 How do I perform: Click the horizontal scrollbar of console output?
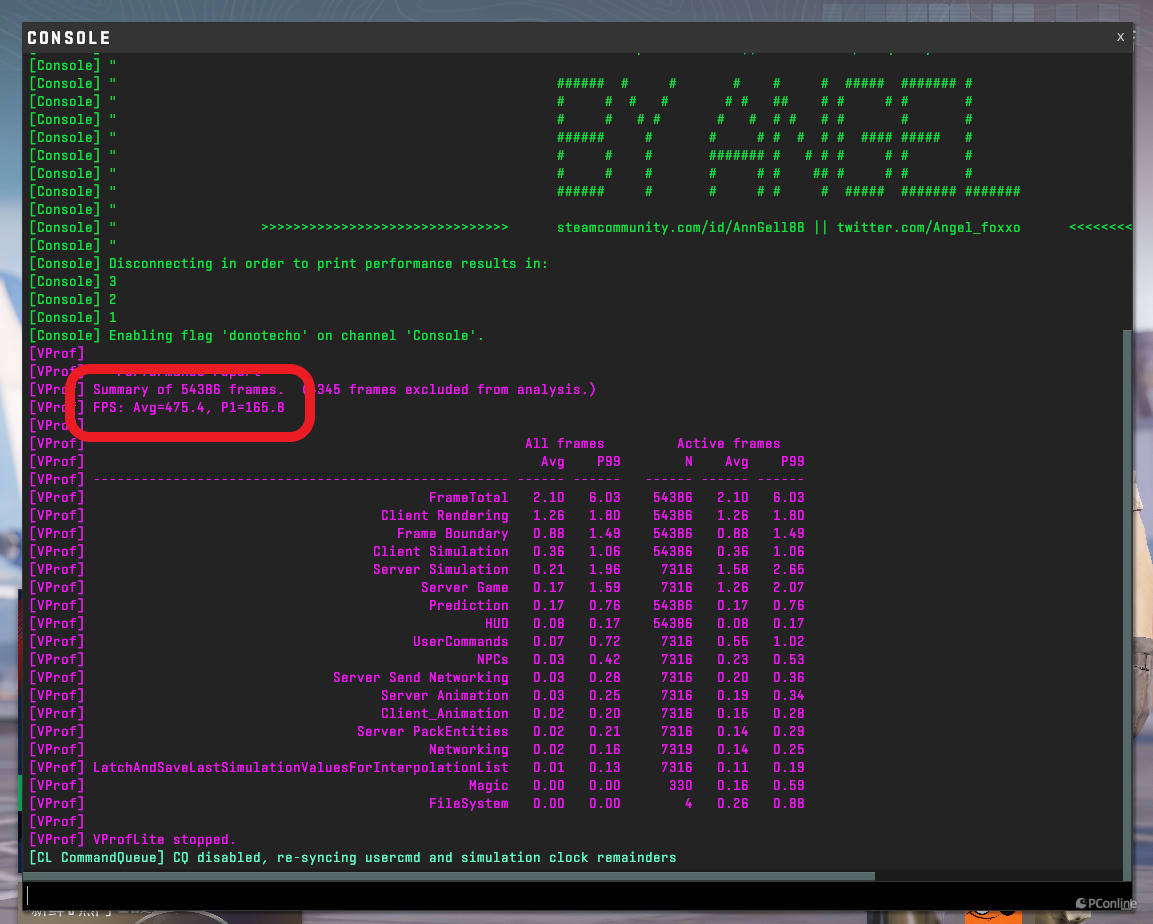tap(449, 876)
